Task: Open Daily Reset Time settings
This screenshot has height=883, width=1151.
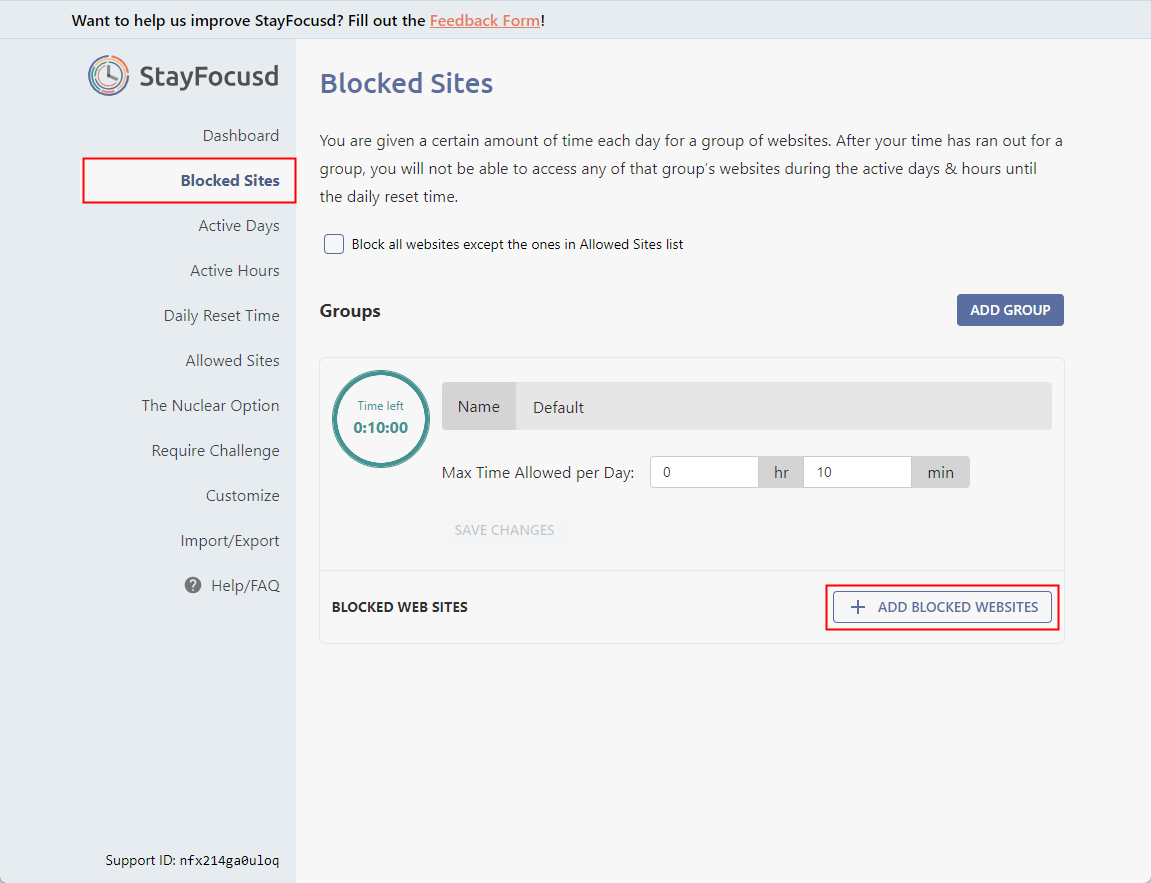Action: click(x=221, y=316)
